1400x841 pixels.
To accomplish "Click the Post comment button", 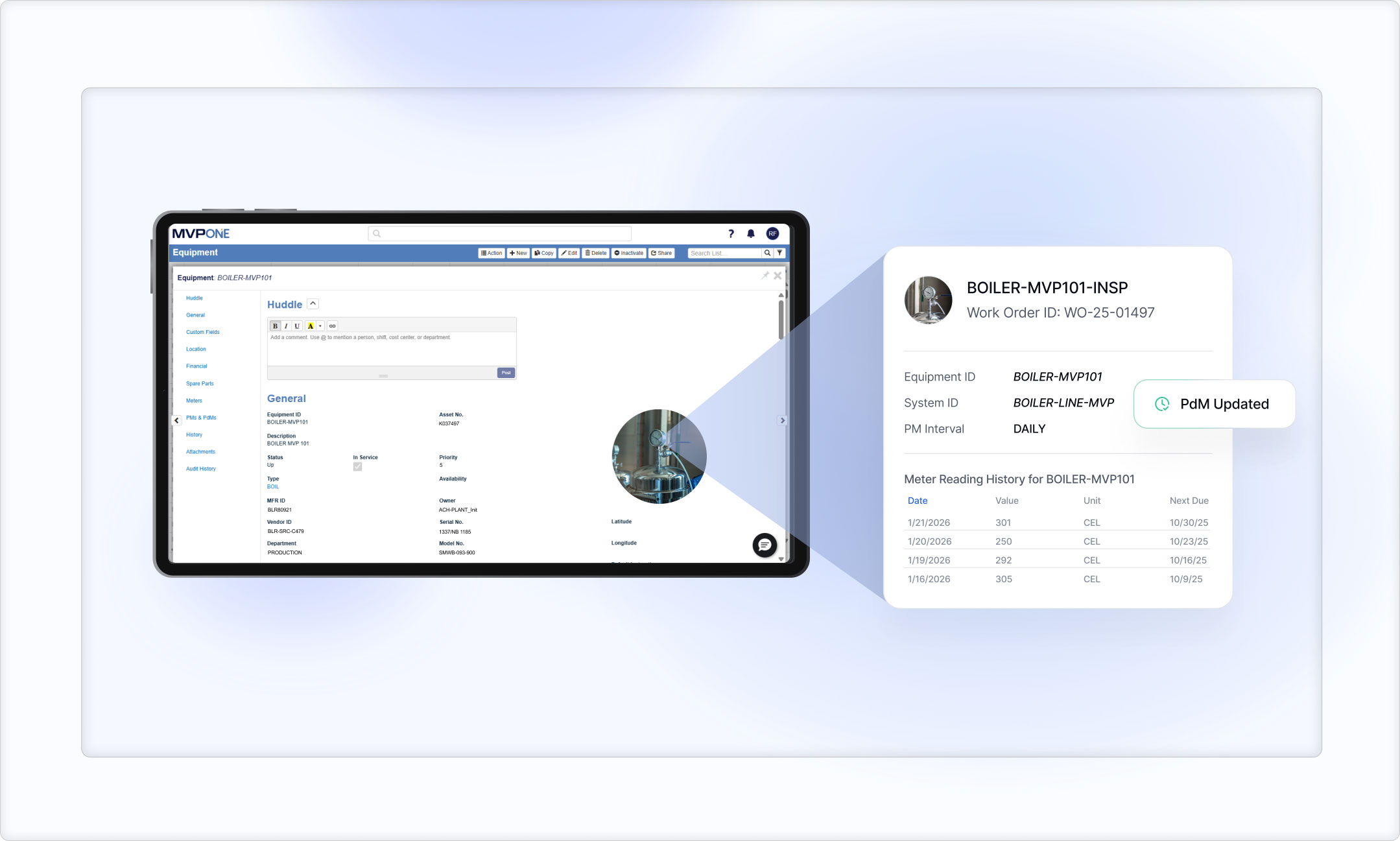I will point(506,373).
